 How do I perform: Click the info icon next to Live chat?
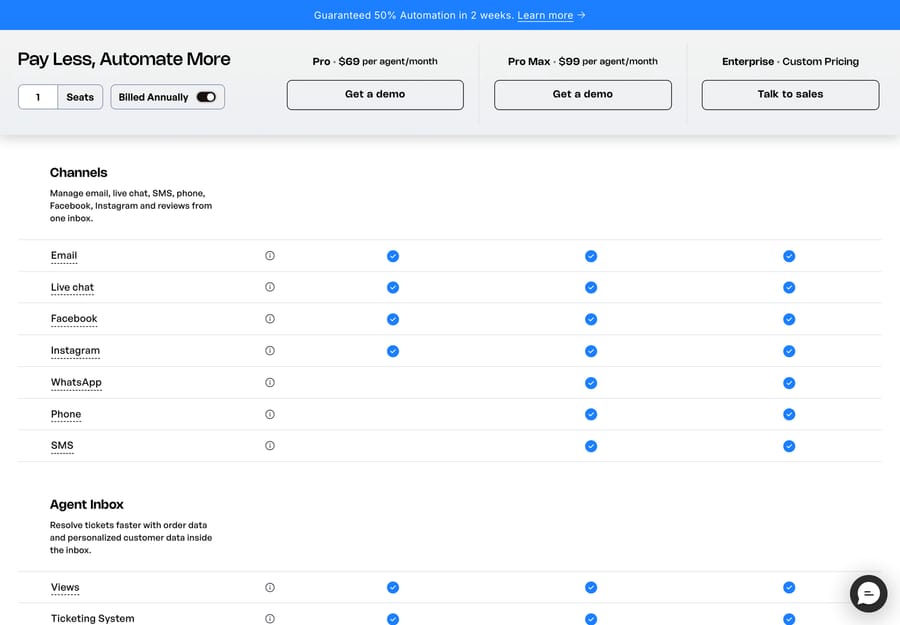pyautogui.click(x=270, y=287)
